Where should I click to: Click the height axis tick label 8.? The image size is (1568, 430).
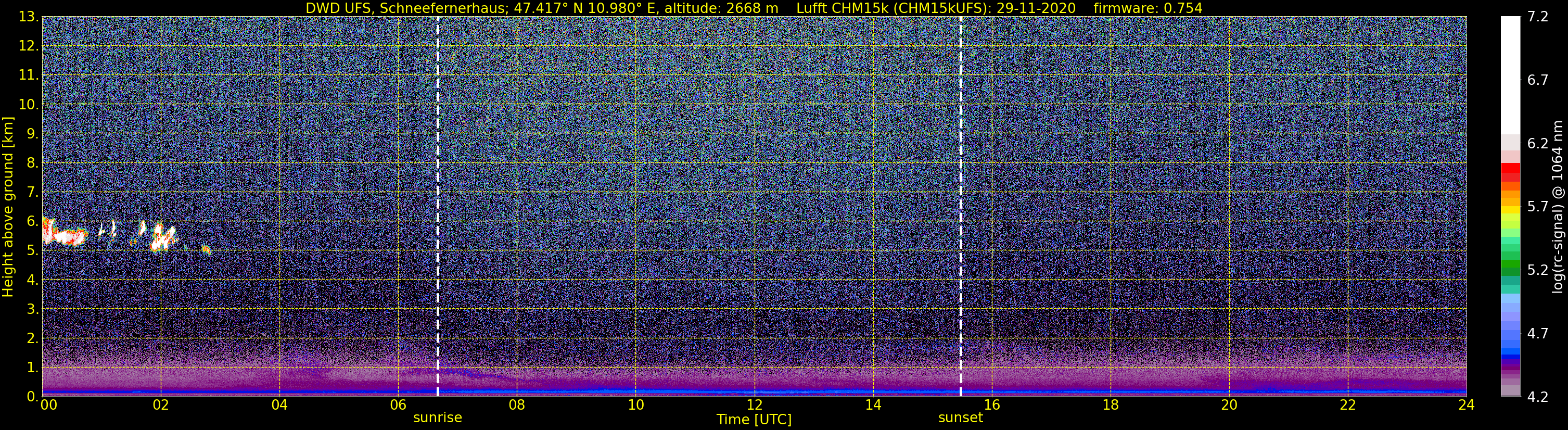click(32, 163)
